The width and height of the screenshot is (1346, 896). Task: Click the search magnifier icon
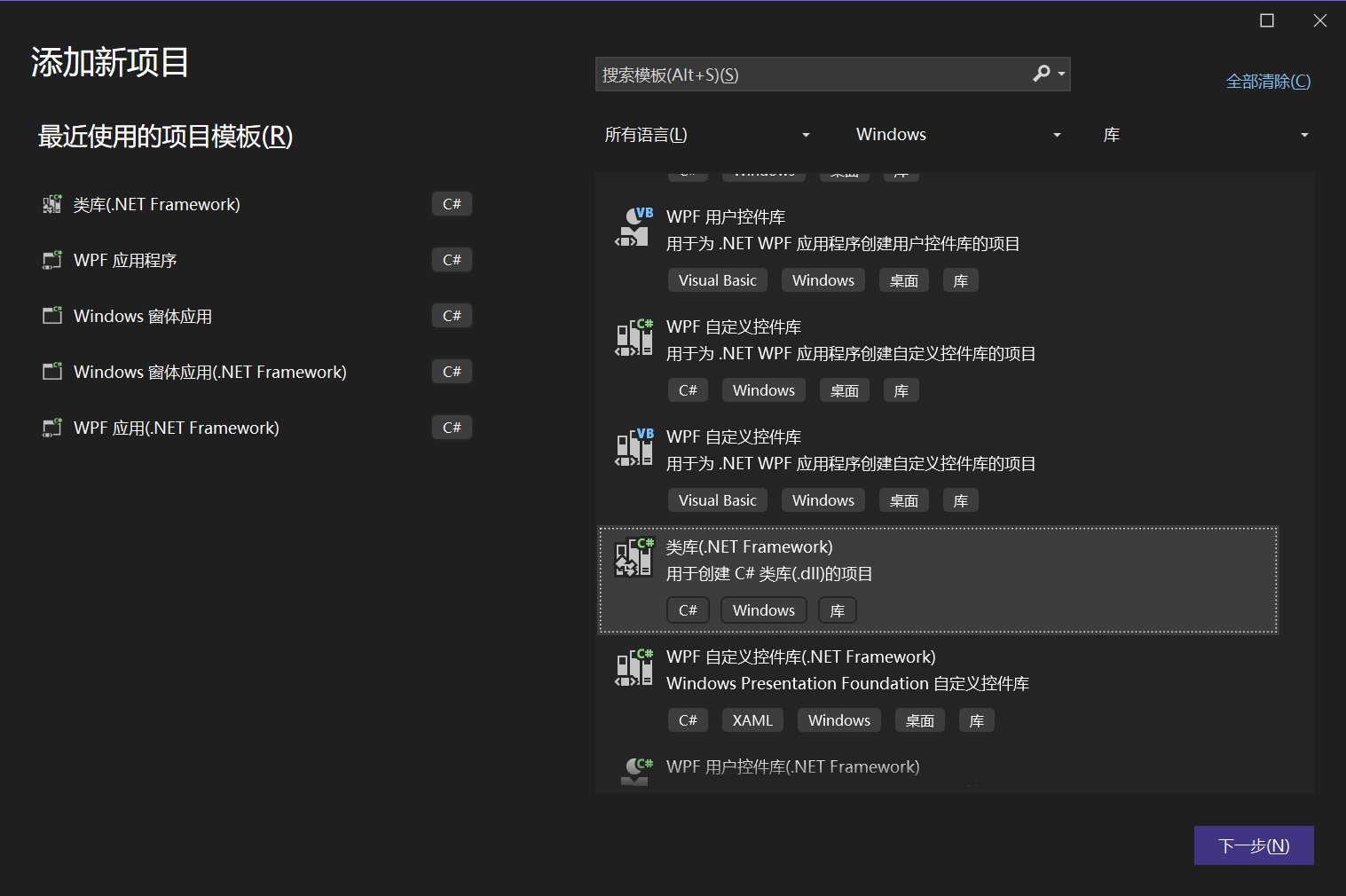point(1042,74)
